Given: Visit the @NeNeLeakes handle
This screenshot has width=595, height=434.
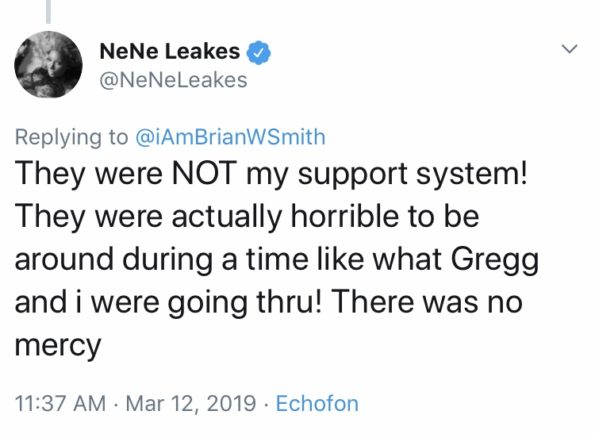Looking at the screenshot, I should tap(173, 80).
